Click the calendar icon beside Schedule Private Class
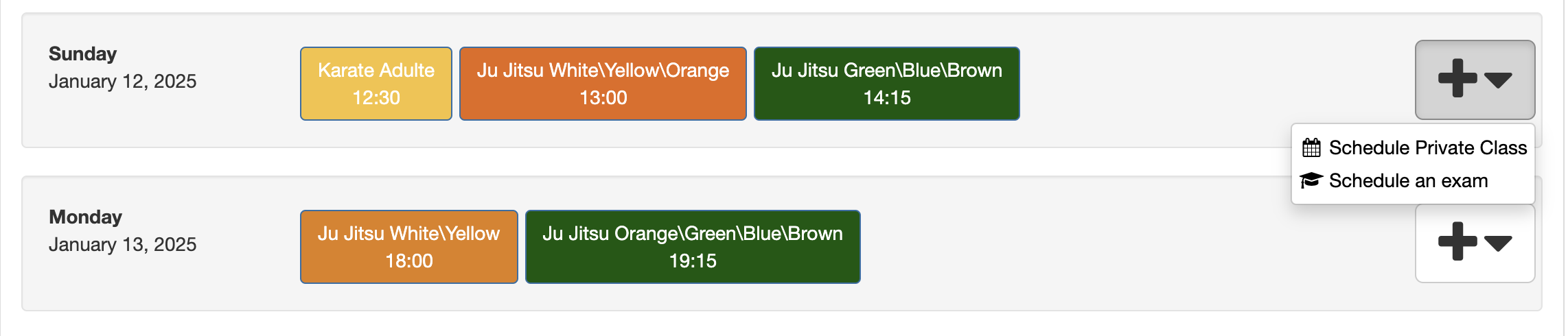 click(1311, 147)
